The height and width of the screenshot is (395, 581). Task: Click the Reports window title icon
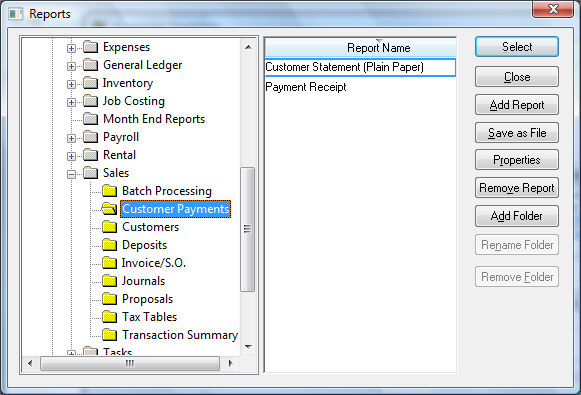pos(16,14)
